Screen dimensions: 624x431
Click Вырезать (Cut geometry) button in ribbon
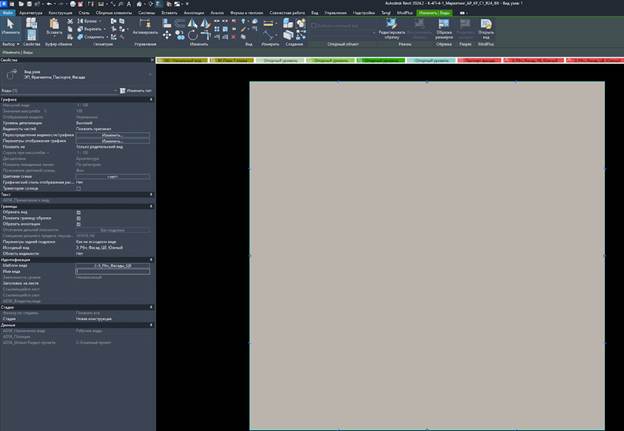pyautogui.click(x=90, y=29)
